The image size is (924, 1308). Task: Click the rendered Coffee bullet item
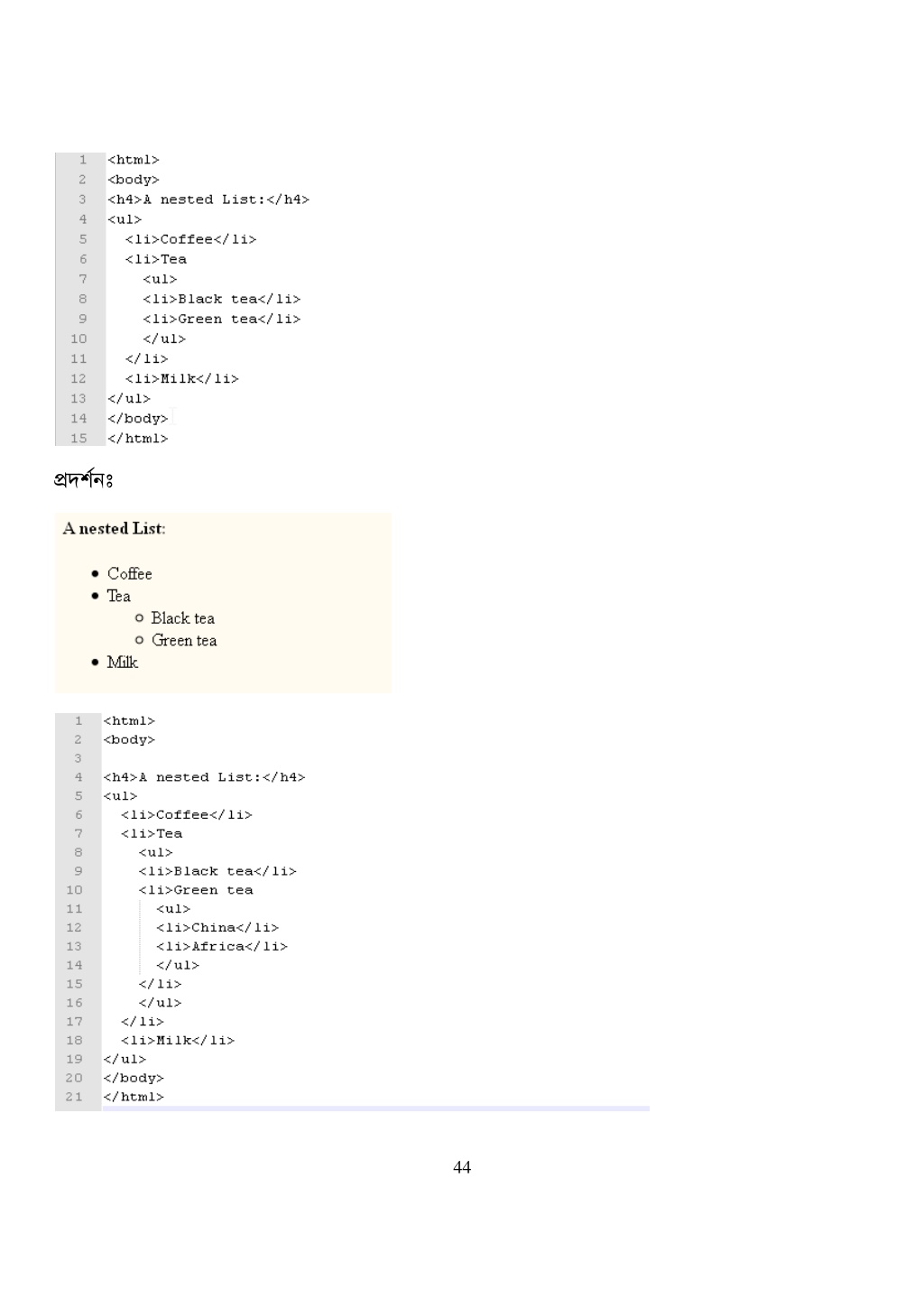[129, 574]
